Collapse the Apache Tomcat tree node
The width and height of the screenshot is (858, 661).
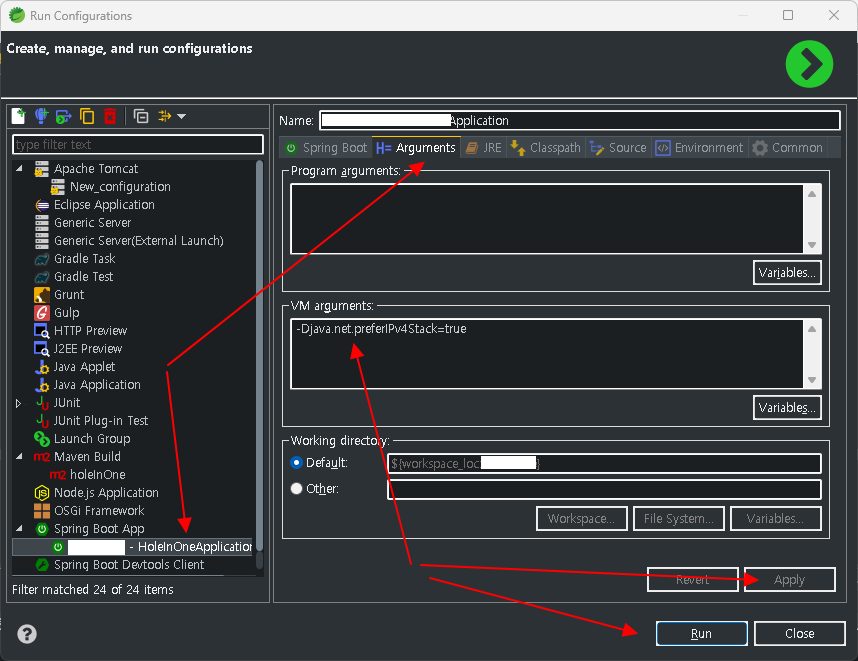(20, 169)
